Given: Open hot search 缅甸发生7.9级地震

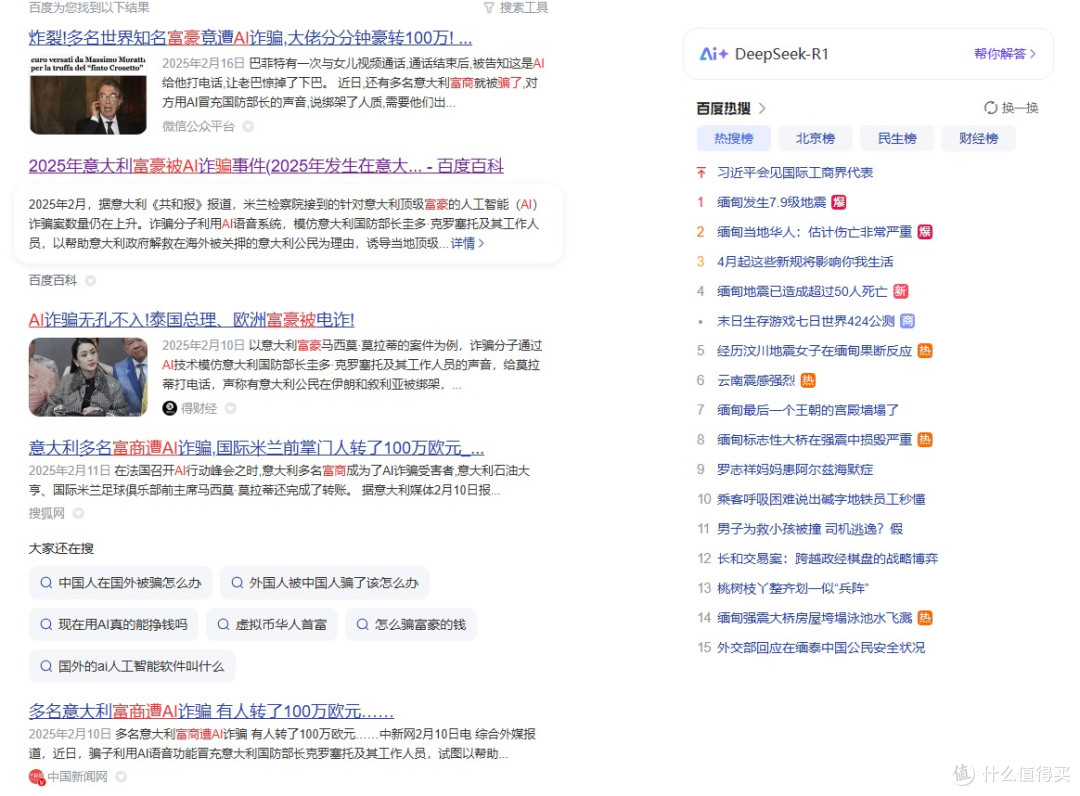Looking at the screenshot, I should (771, 202).
